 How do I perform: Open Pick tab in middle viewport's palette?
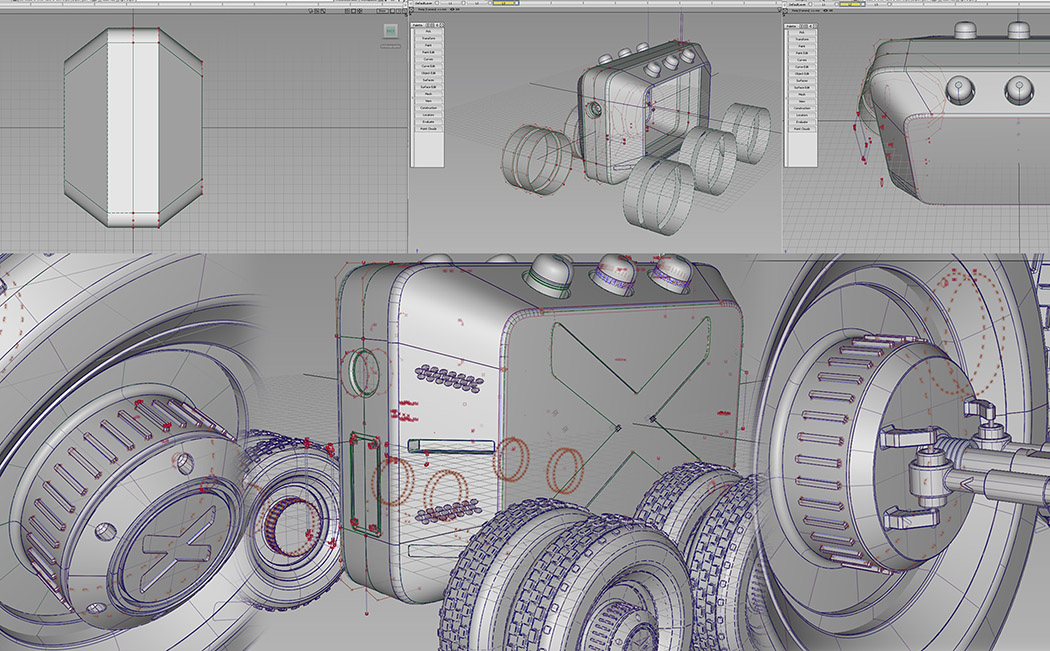coord(427,32)
